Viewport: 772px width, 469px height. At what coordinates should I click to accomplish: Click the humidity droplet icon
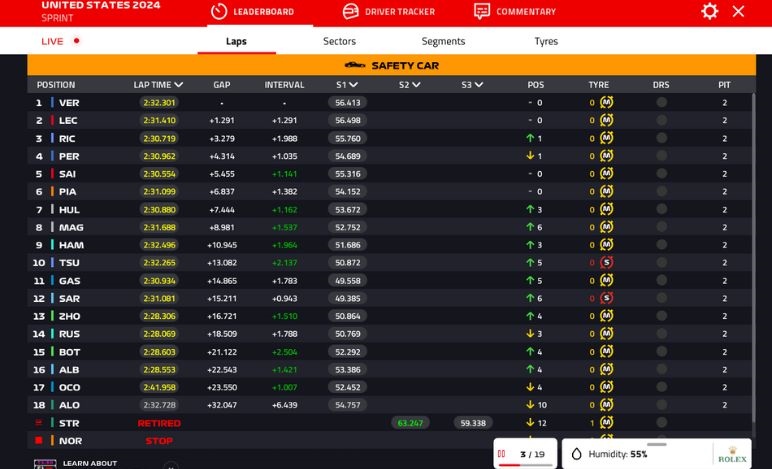pyautogui.click(x=577, y=454)
